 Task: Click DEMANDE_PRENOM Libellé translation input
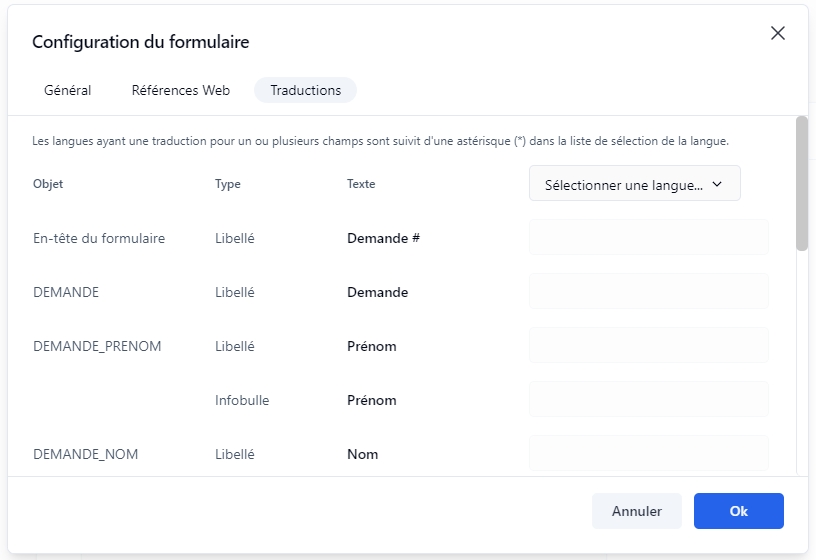pyautogui.click(x=648, y=346)
